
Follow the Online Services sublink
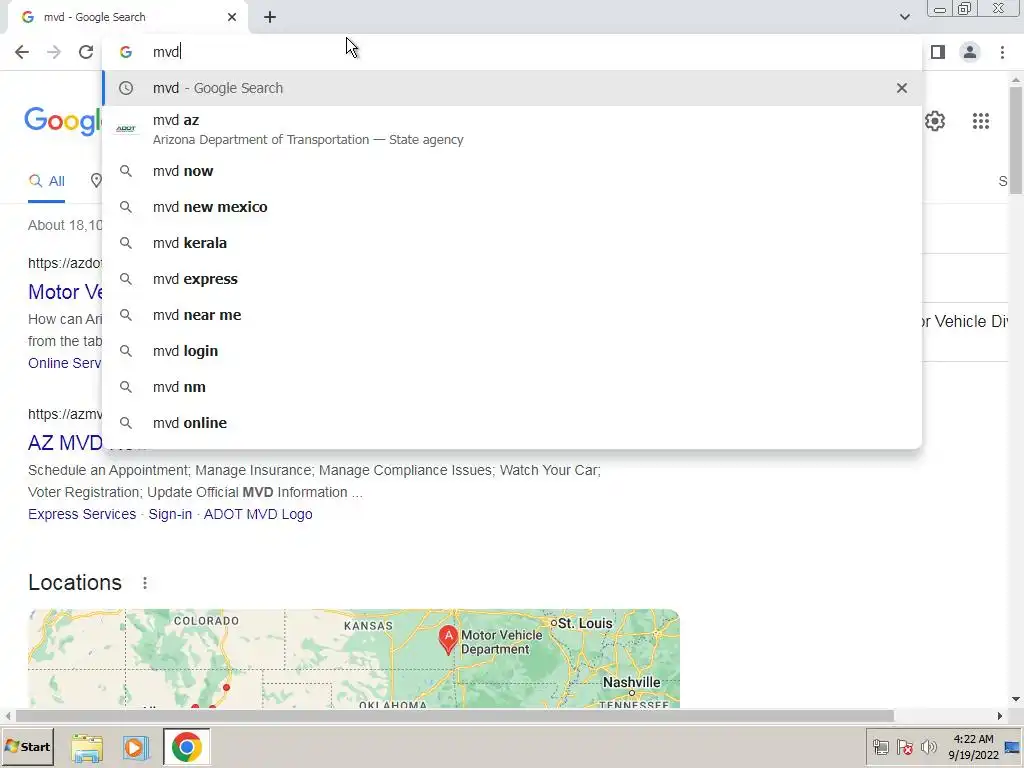click(x=65, y=363)
